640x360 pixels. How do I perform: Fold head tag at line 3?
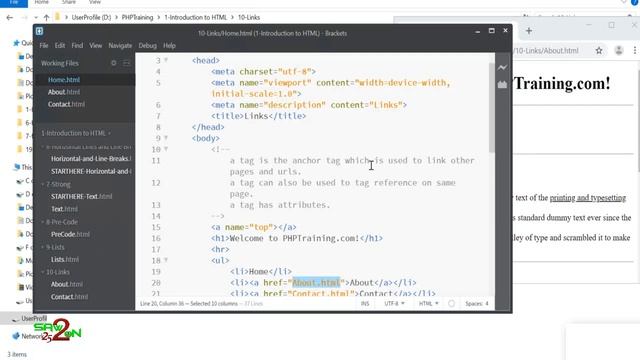(166, 60)
